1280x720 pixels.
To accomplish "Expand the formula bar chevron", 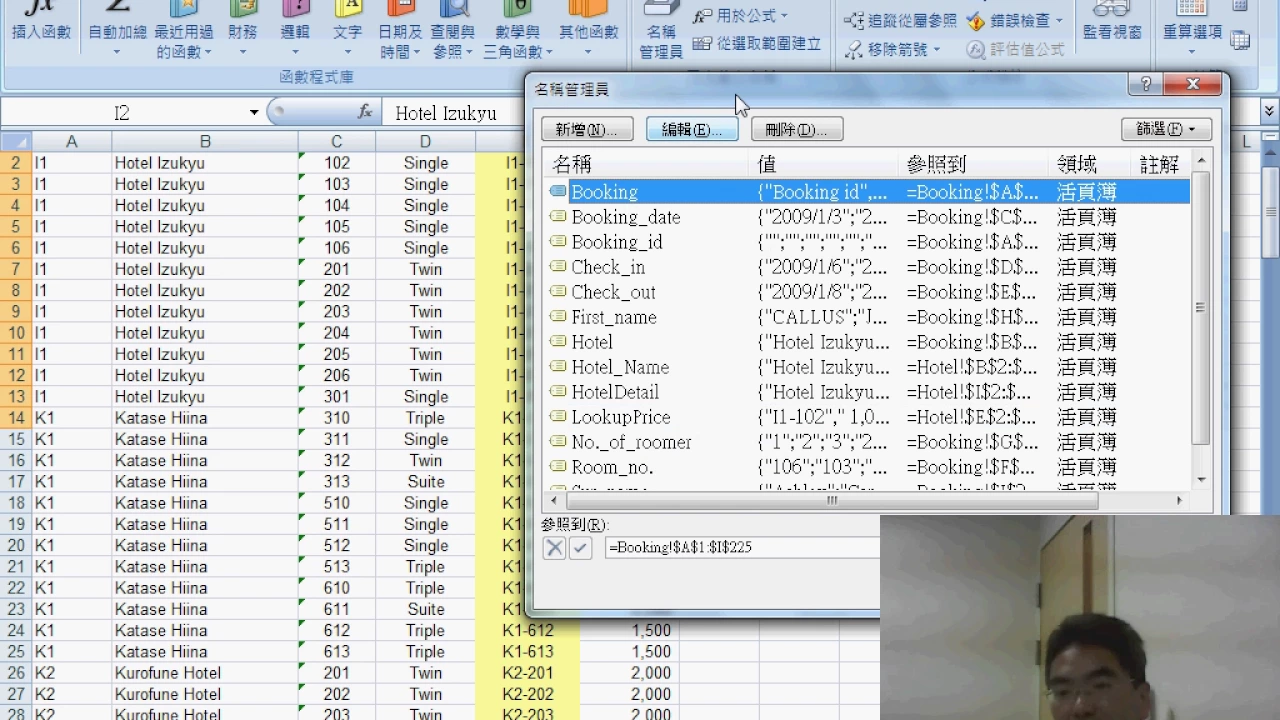I will click(x=1269, y=111).
